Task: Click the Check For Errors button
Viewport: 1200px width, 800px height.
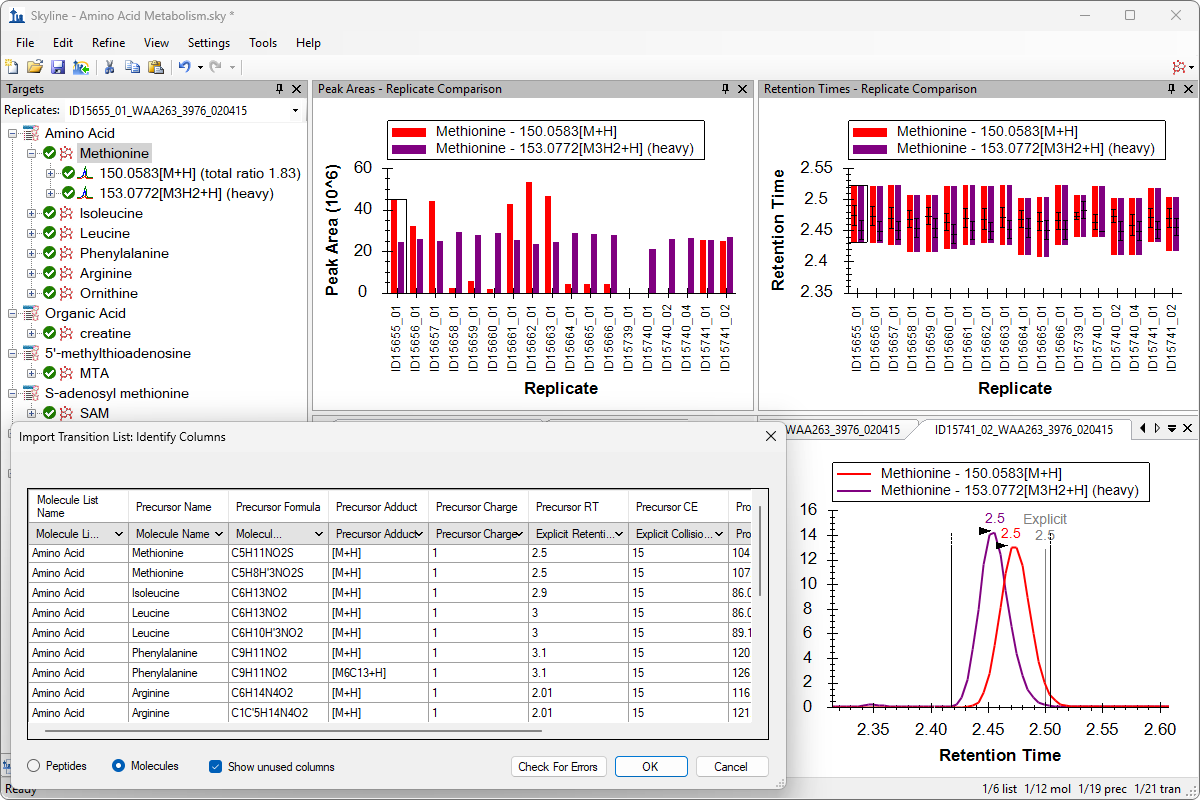Action: 558,766
